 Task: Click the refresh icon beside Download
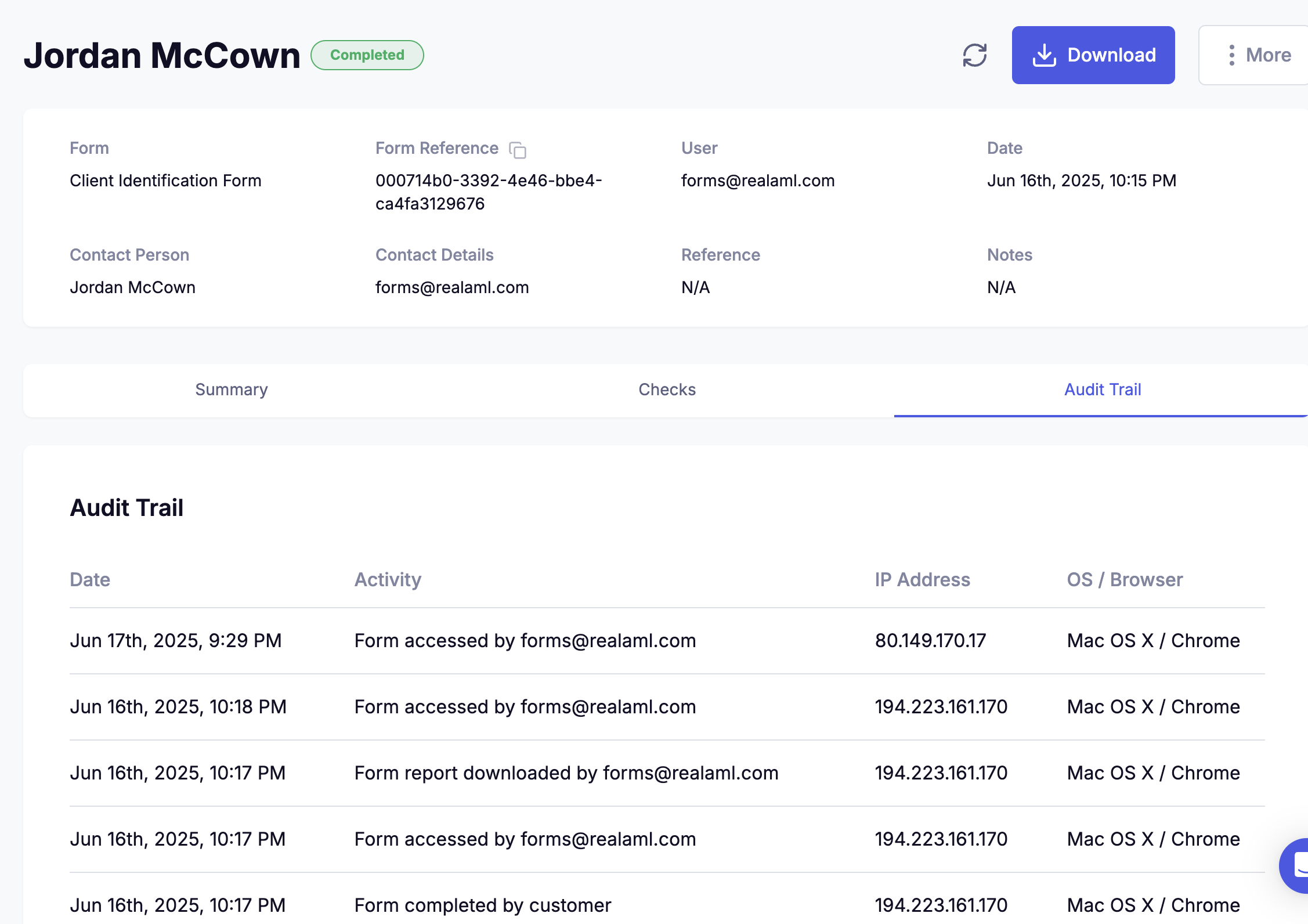point(974,55)
